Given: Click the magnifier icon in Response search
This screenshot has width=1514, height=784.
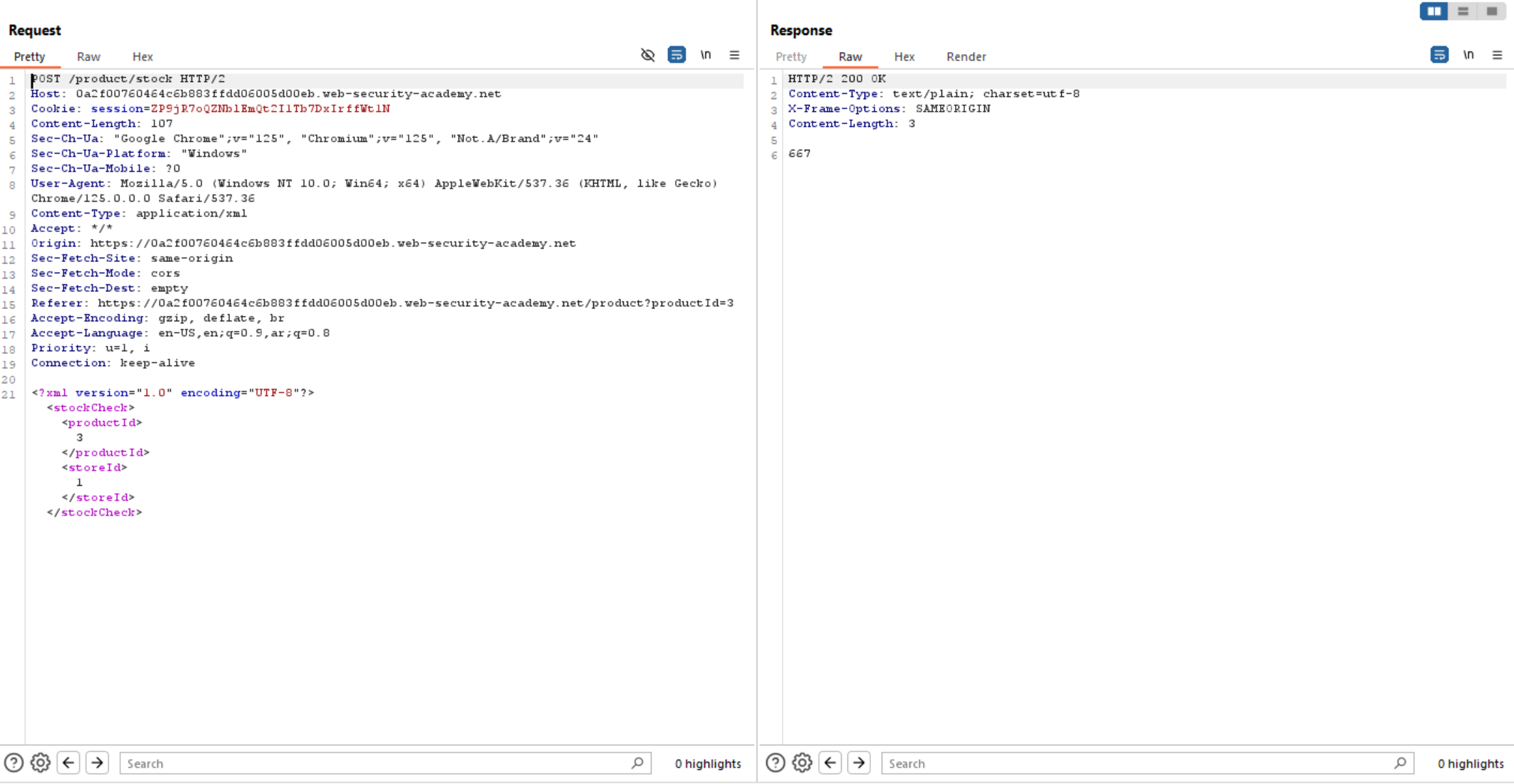Looking at the screenshot, I should (x=1400, y=763).
